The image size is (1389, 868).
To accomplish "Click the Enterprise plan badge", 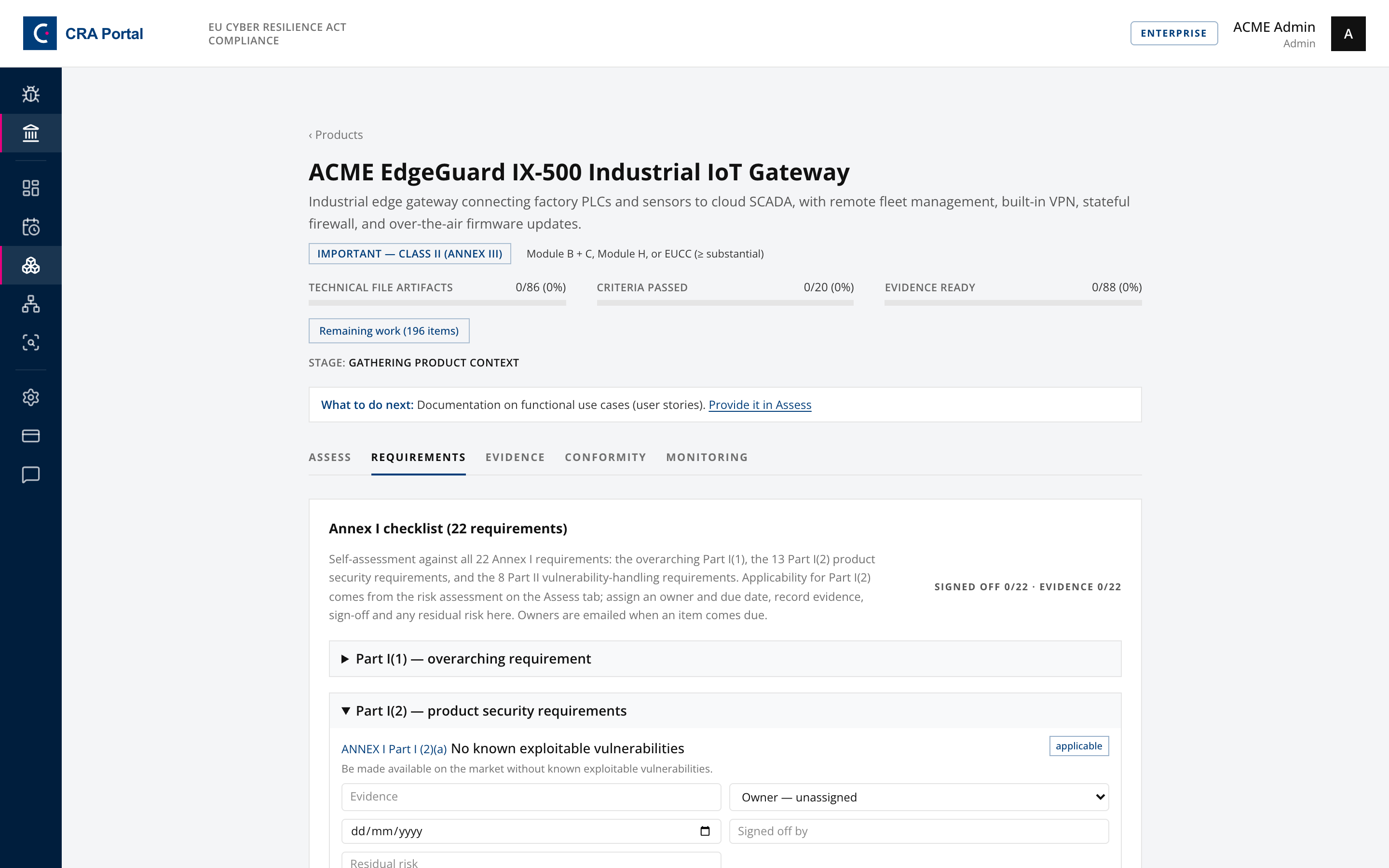I will click(x=1174, y=33).
